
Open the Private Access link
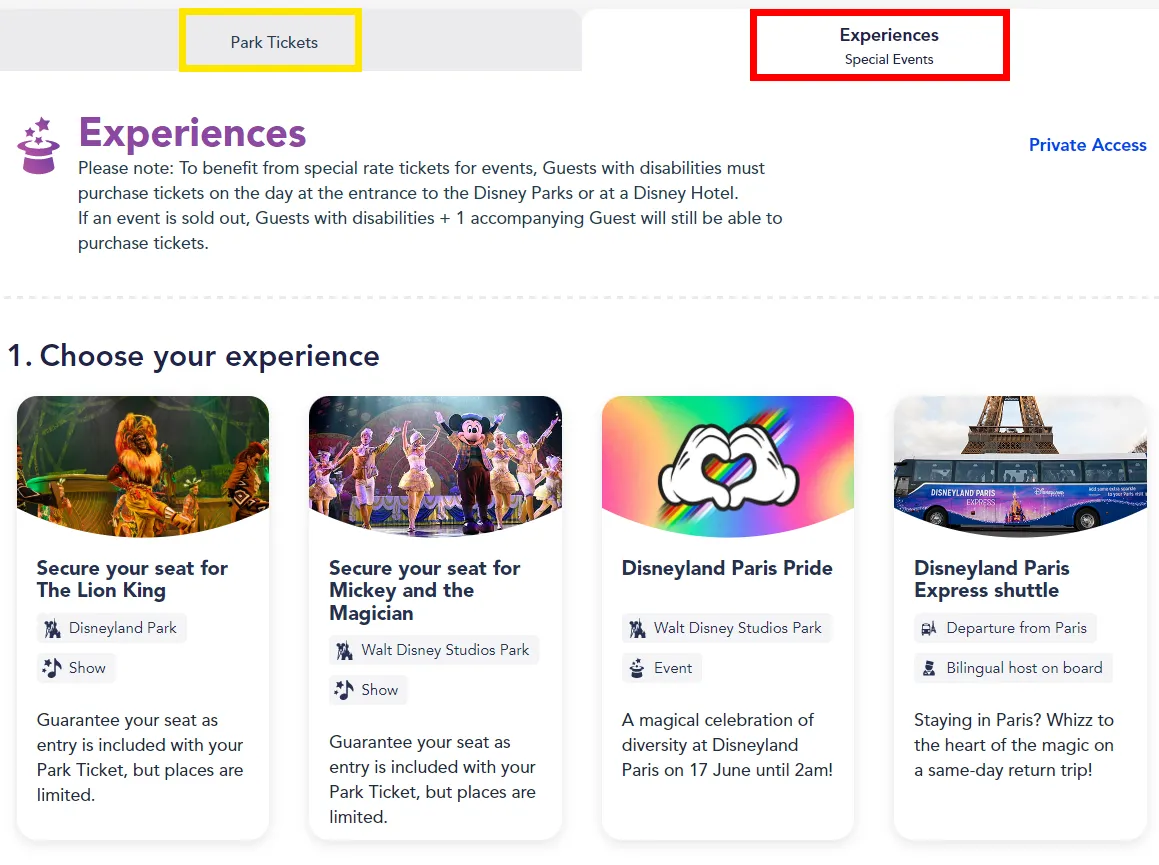(x=1087, y=145)
